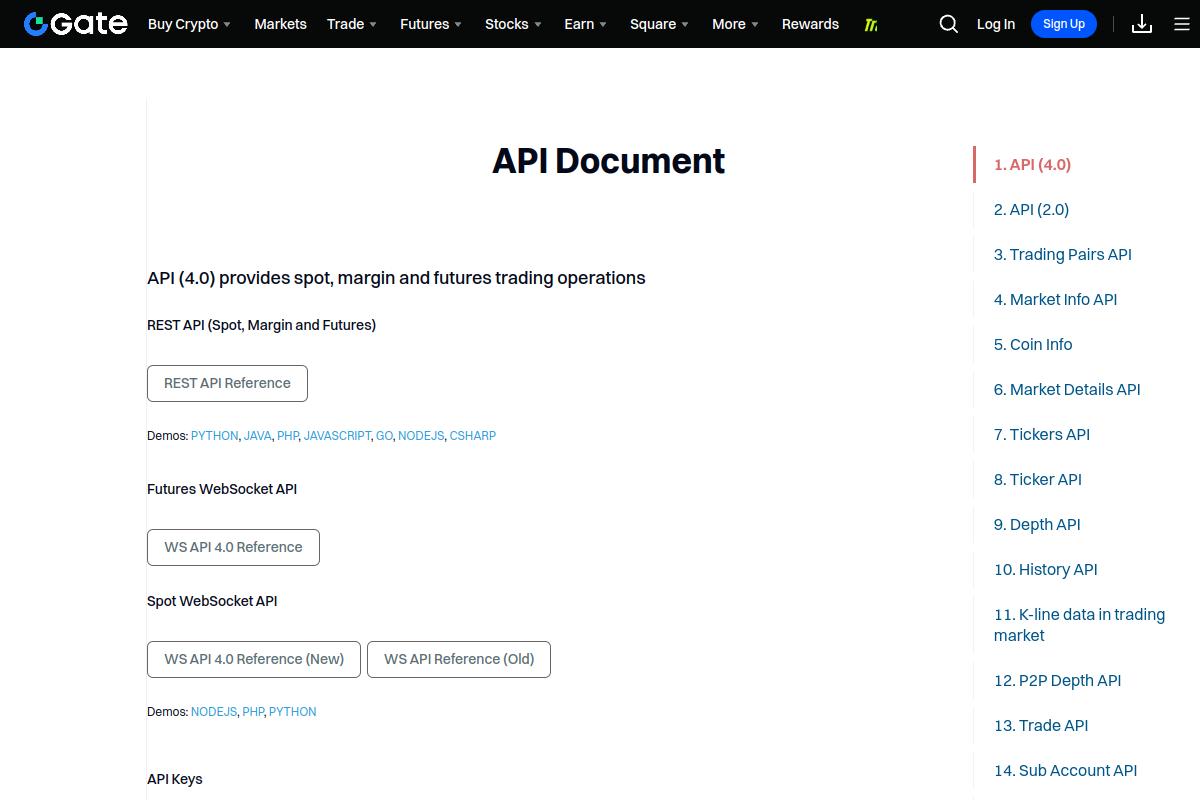This screenshot has width=1200, height=800.
Task: Go to the Markets menu item
Action: click(281, 24)
